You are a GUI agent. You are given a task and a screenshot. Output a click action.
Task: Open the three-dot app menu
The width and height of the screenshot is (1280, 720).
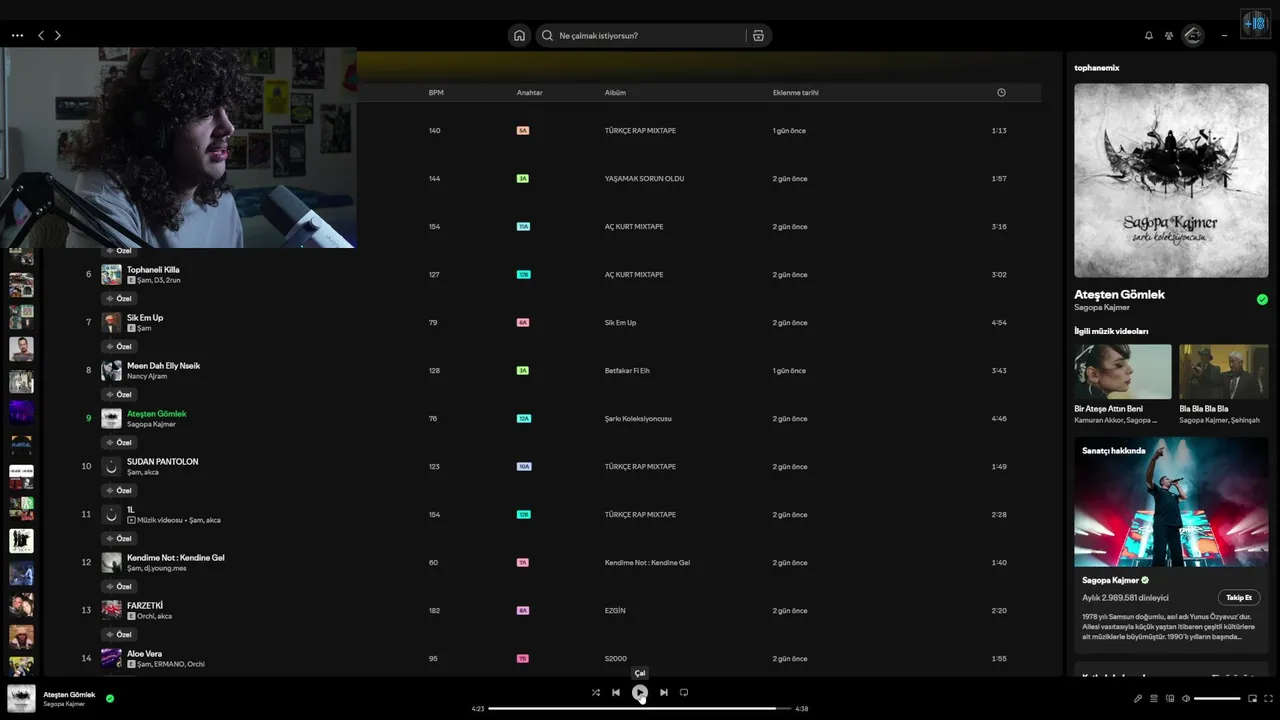pos(17,35)
